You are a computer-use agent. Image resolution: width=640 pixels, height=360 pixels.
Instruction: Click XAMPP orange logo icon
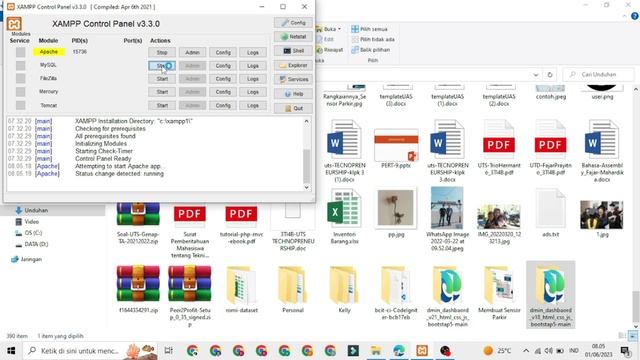tap(14, 24)
